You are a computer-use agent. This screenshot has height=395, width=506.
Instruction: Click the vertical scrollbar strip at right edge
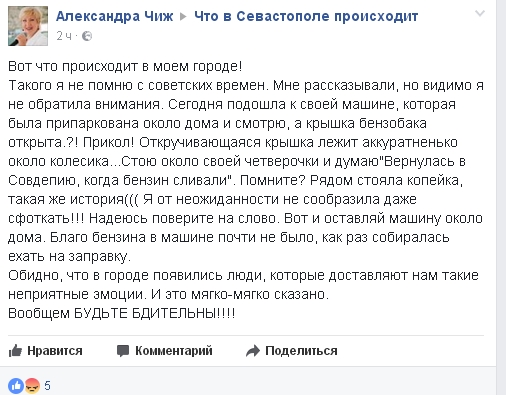pos(501,197)
